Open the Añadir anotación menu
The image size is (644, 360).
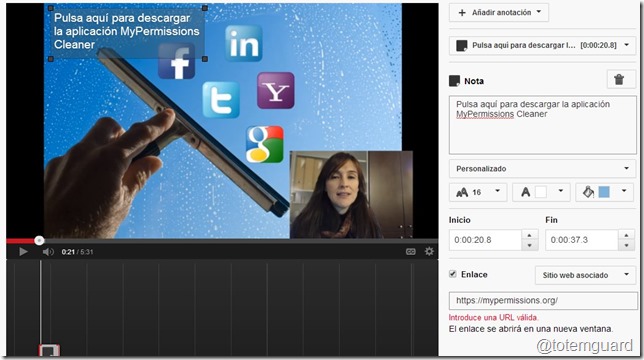pos(499,12)
